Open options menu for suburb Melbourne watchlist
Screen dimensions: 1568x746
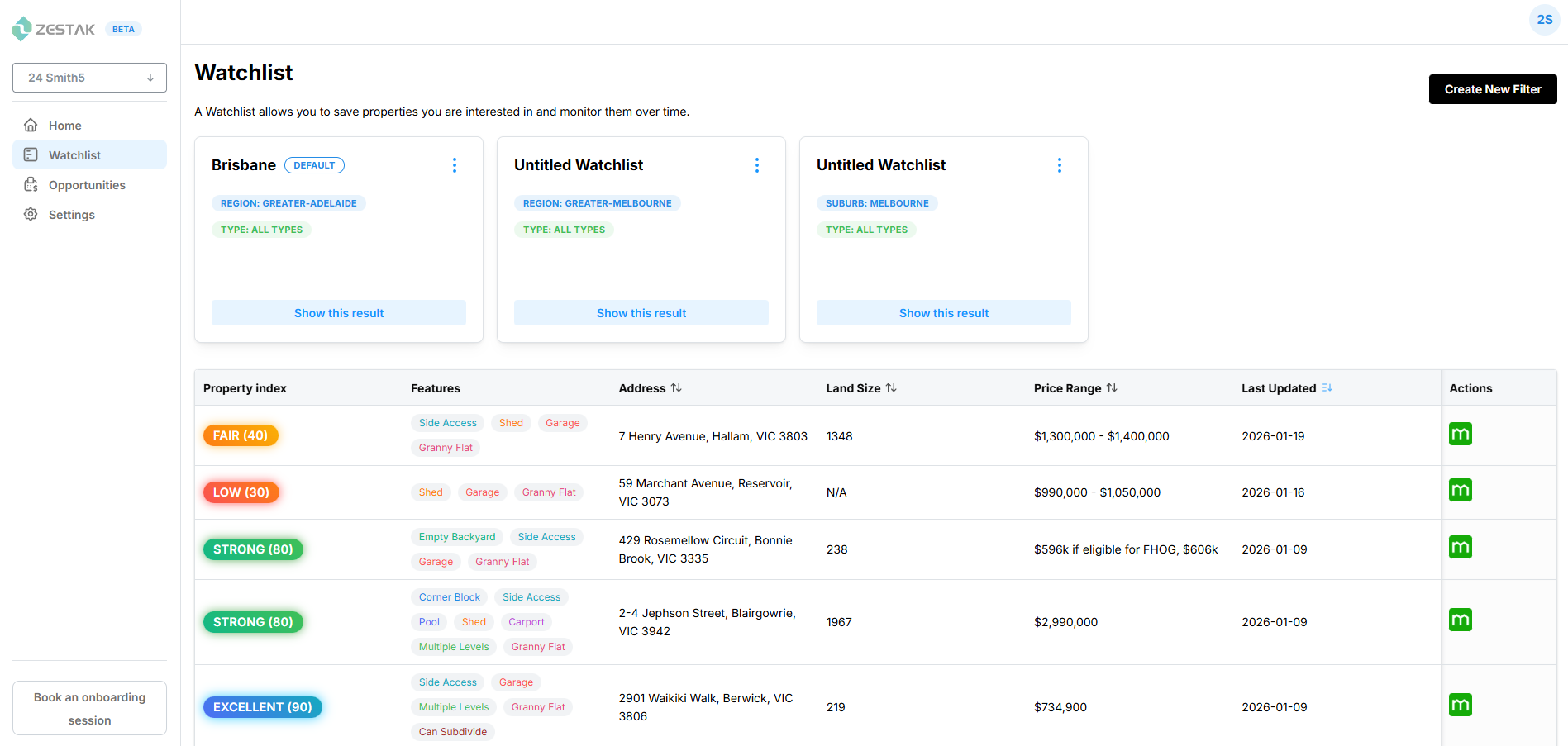[1059, 165]
